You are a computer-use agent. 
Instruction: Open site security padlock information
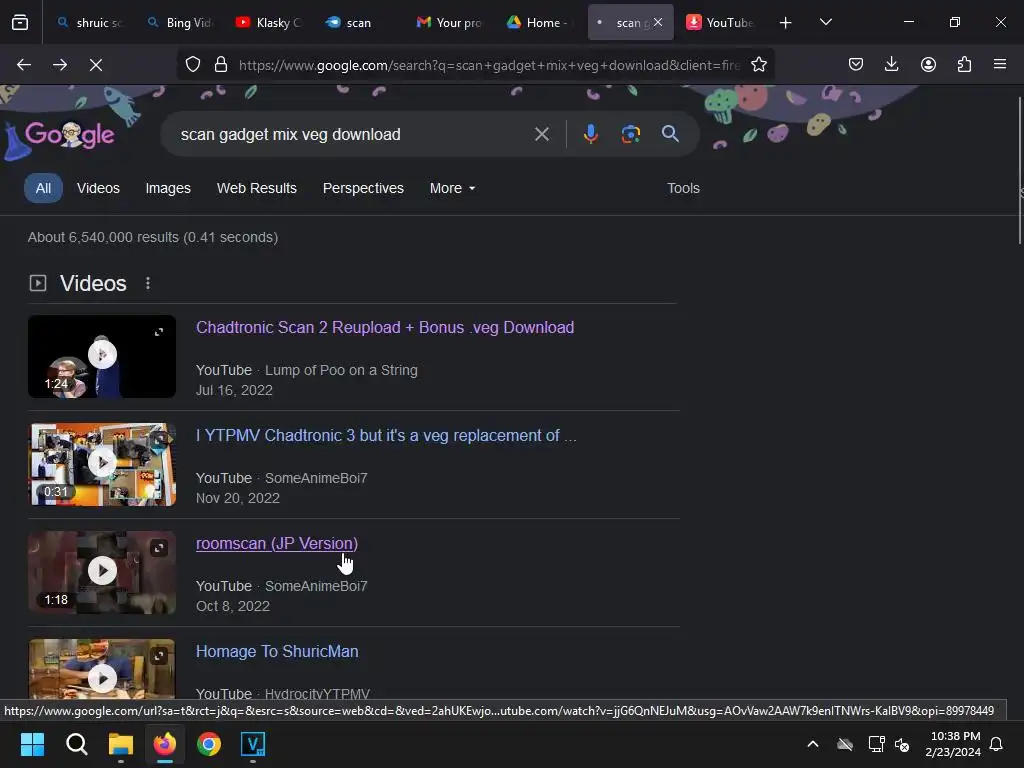click(x=221, y=65)
